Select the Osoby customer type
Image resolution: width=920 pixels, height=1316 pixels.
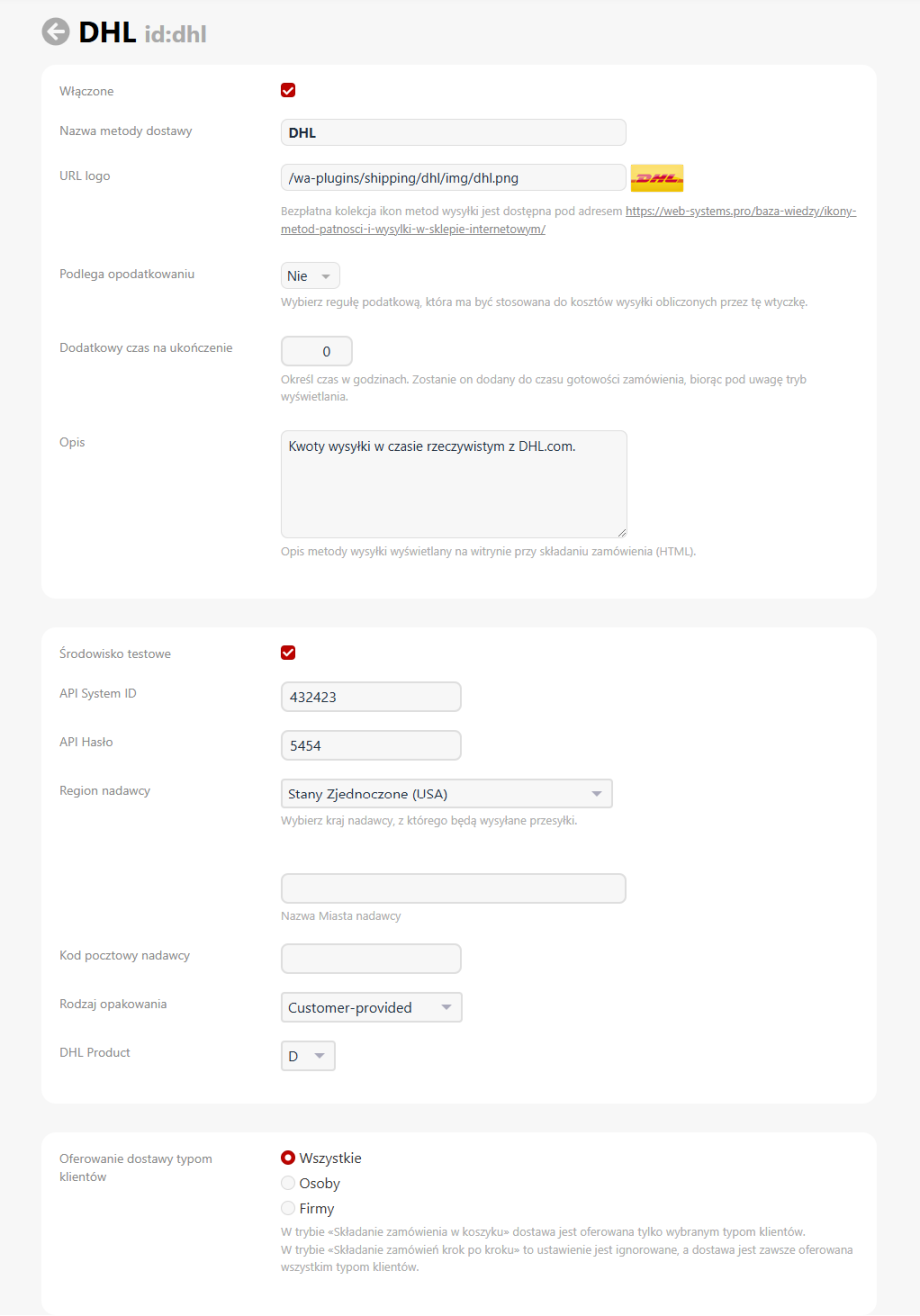[x=288, y=1183]
